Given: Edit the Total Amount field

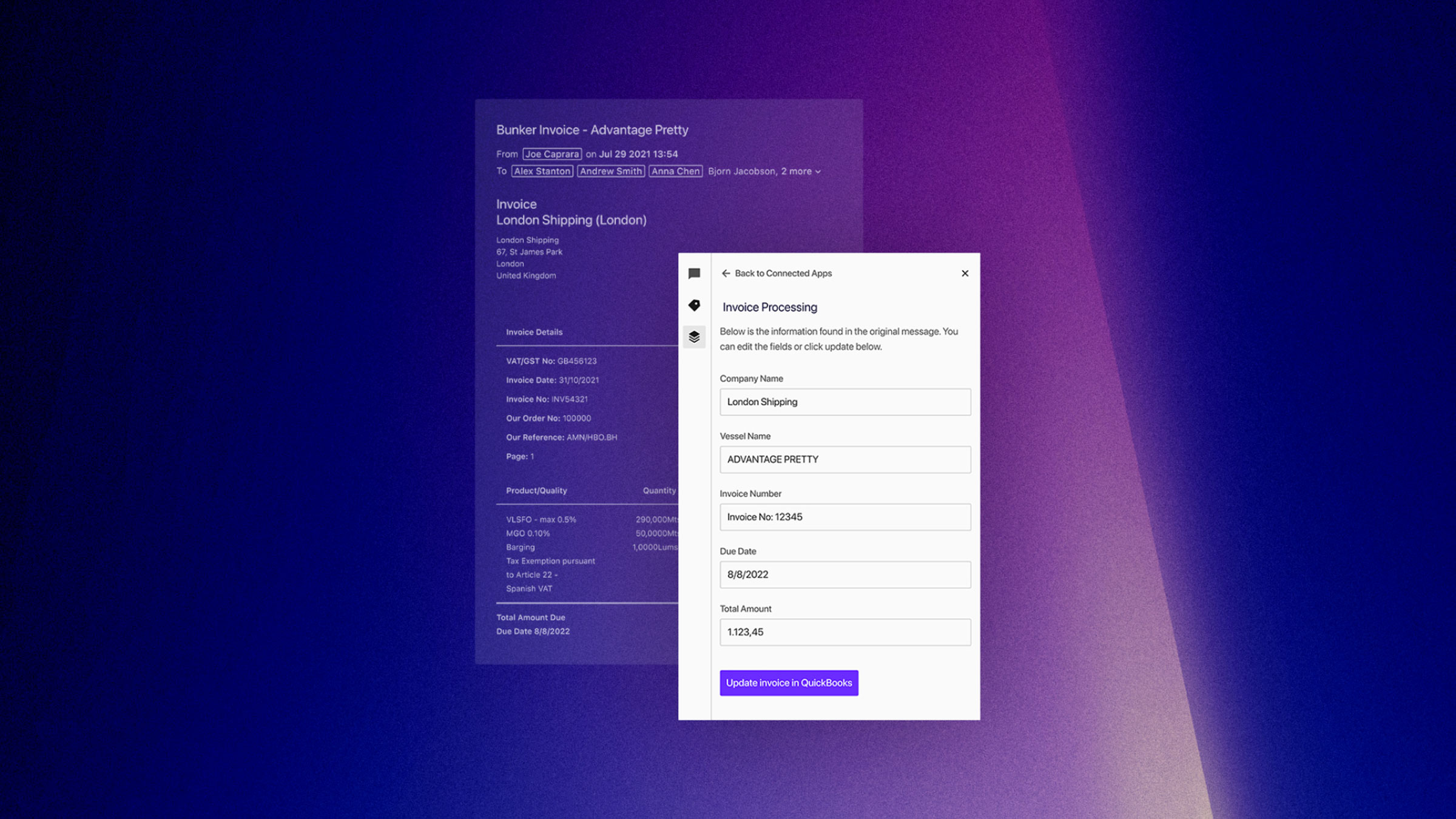Looking at the screenshot, I should click(x=844, y=632).
